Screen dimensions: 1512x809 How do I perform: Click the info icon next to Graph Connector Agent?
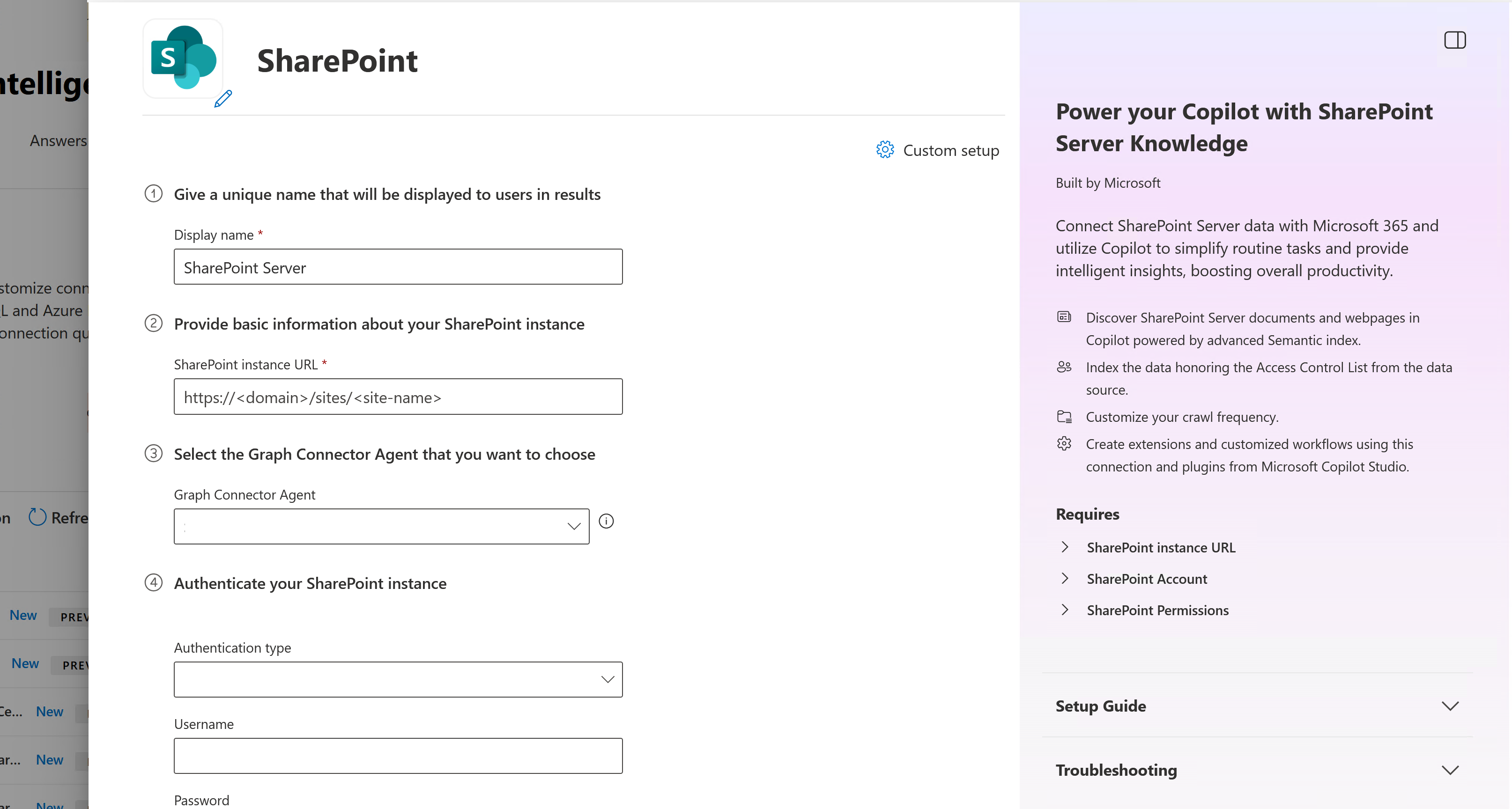click(x=606, y=521)
